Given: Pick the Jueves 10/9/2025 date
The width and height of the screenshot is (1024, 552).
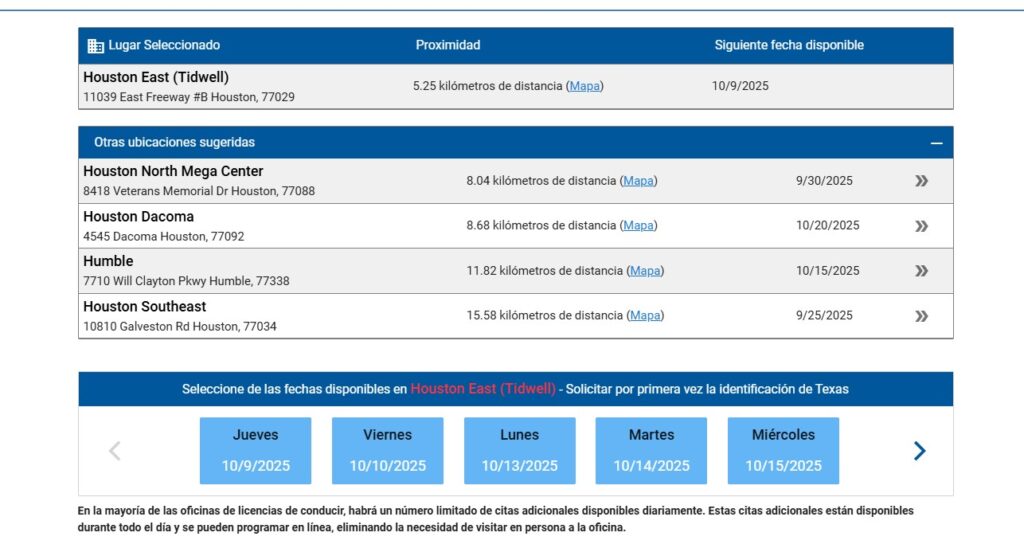Looking at the screenshot, I should [x=256, y=450].
